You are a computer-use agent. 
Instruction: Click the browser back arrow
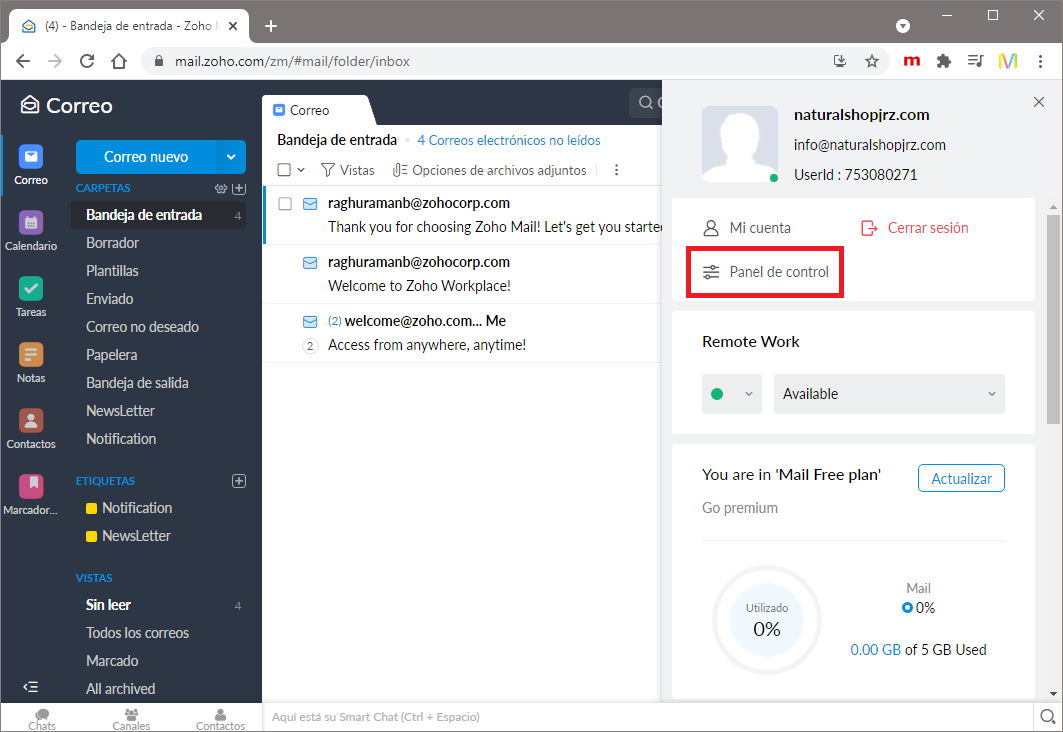click(23, 61)
